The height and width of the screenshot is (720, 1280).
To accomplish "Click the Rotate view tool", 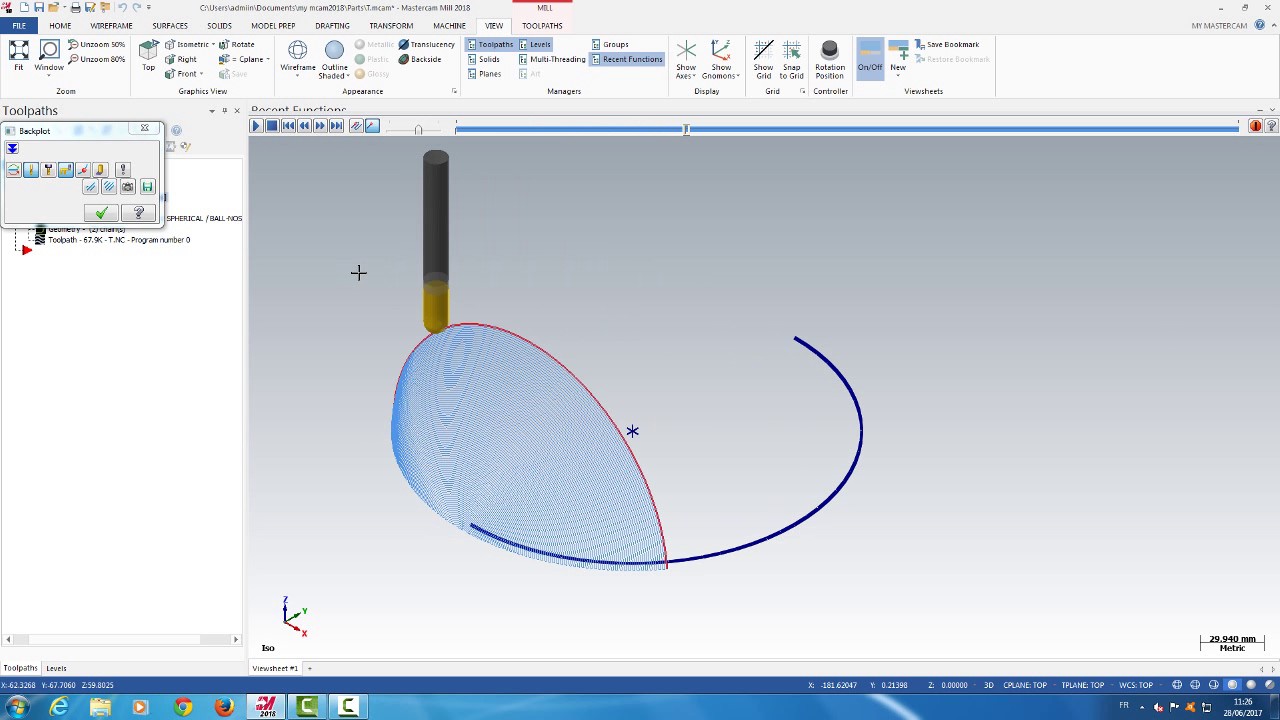I will [237, 45].
